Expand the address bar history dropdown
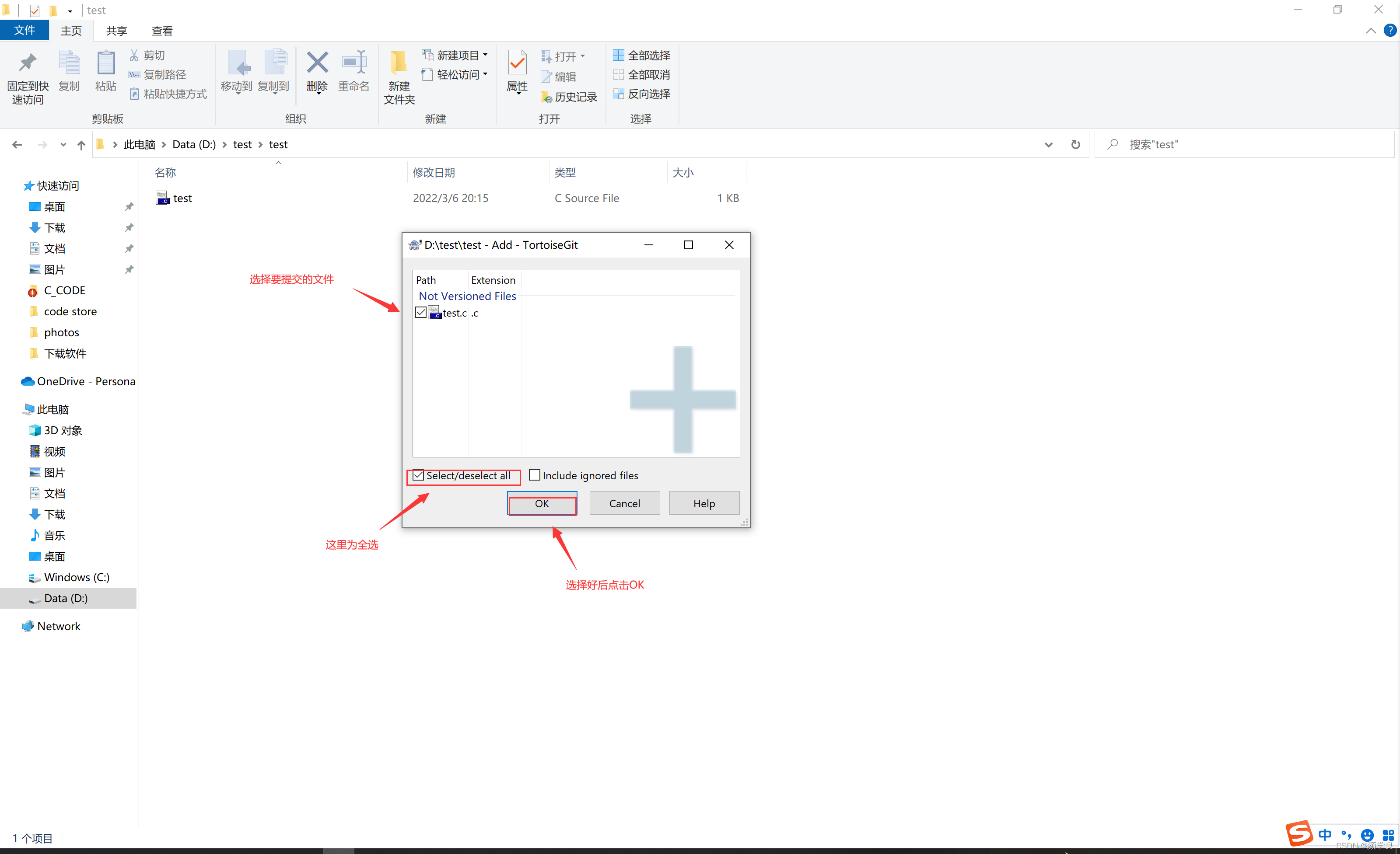This screenshot has height=854, width=1400. [1048, 145]
